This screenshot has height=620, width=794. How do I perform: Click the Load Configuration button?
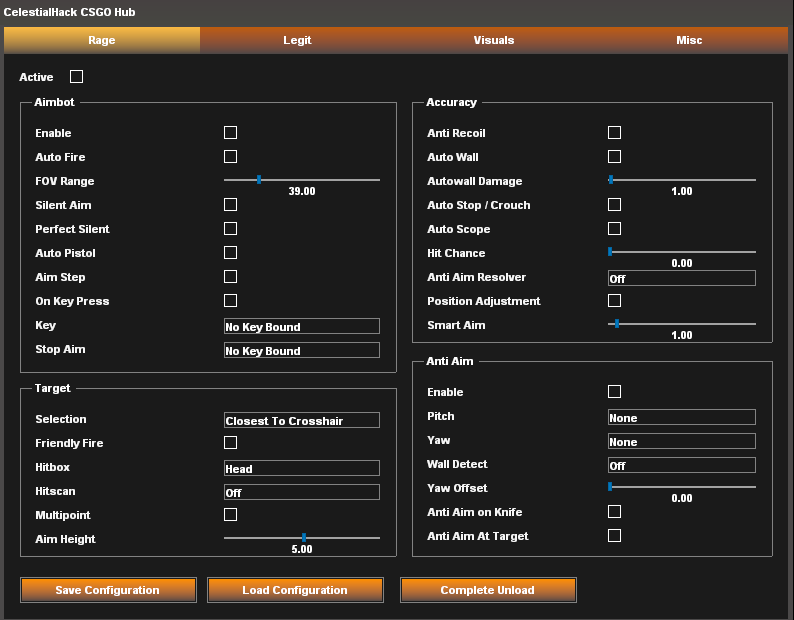click(295, 590)
